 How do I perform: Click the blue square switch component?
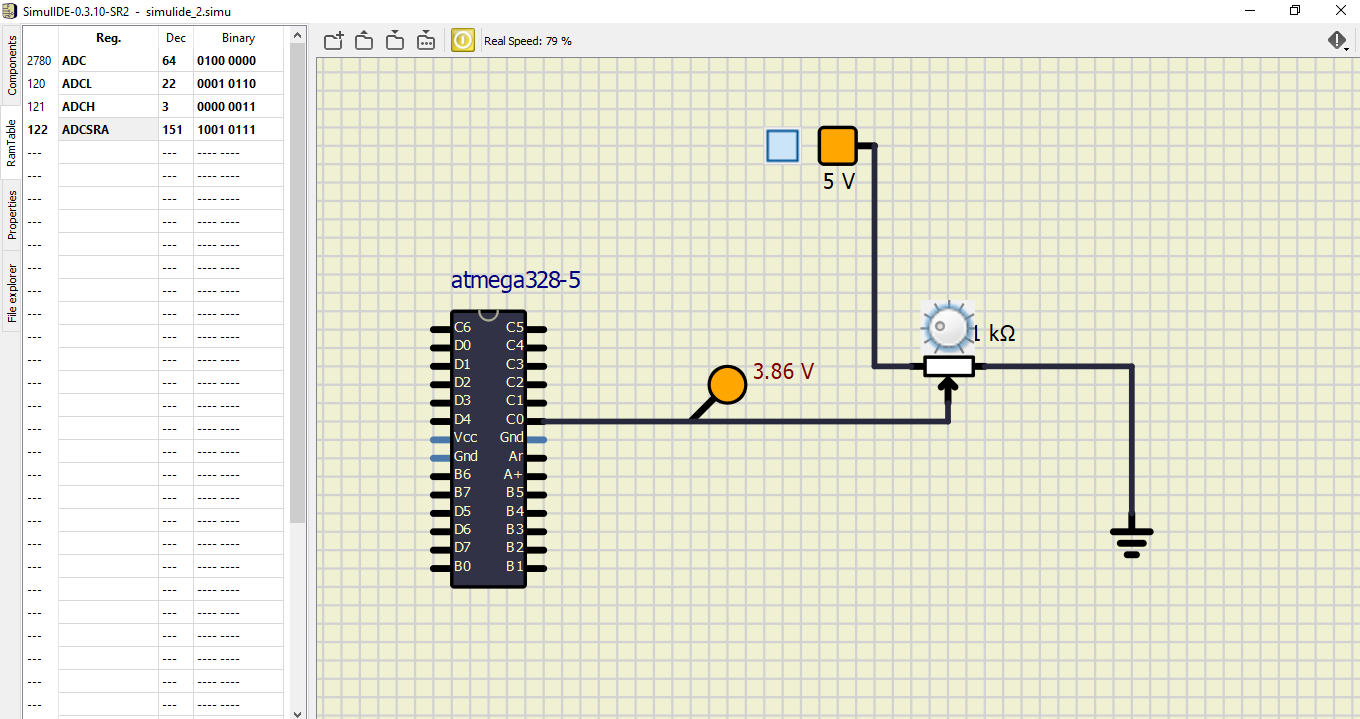pyautogui.click(x=783, y=146)
